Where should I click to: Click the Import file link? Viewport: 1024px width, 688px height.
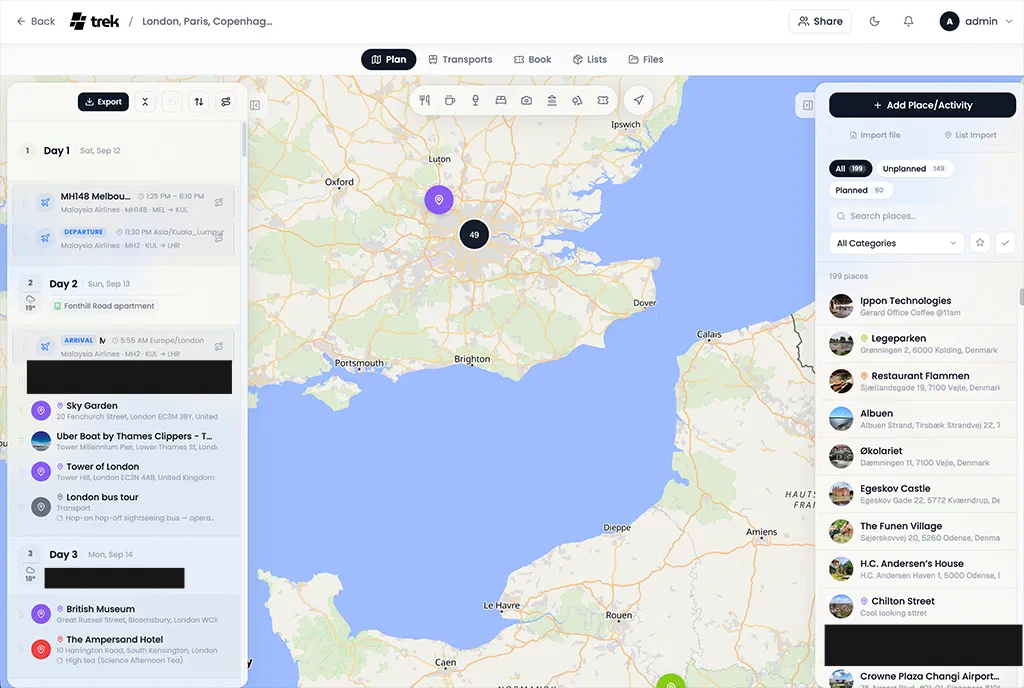click(875, 135)
